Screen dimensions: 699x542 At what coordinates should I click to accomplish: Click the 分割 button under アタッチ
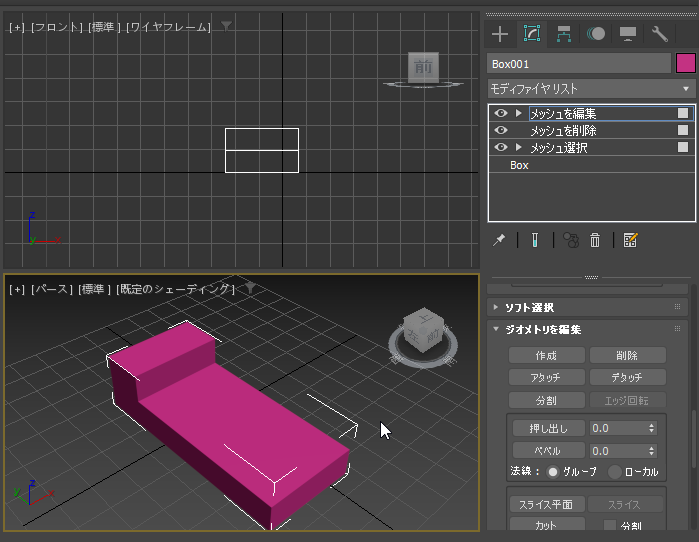coord(547,400)
